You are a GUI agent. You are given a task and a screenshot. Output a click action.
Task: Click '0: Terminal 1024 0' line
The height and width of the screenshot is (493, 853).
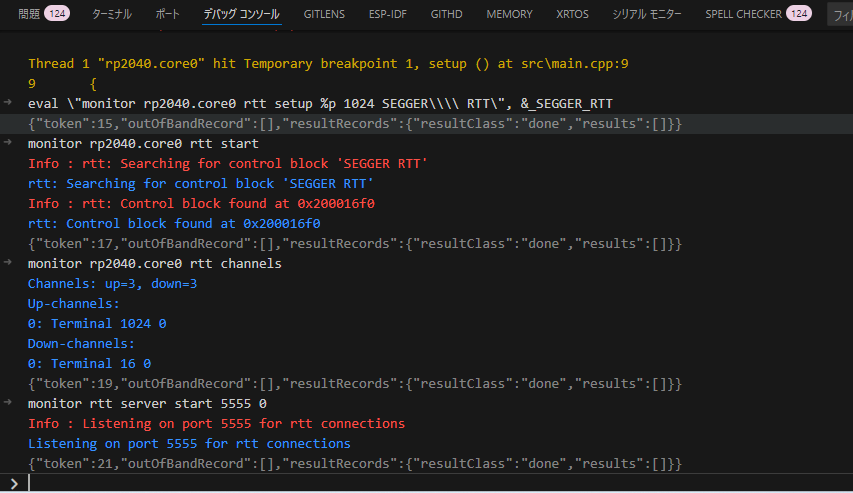pos(97,324)
